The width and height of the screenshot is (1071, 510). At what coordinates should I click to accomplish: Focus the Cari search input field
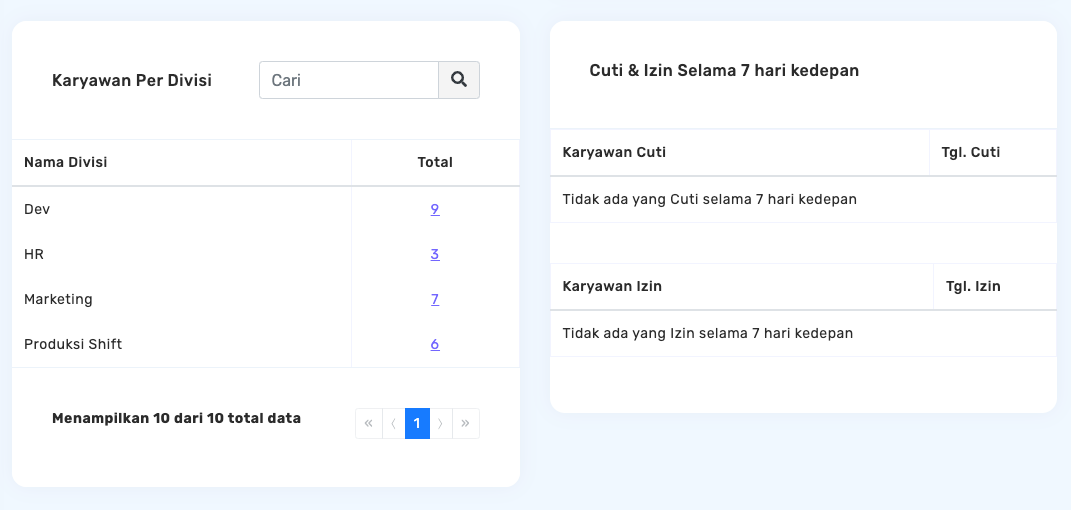[349, 80]
